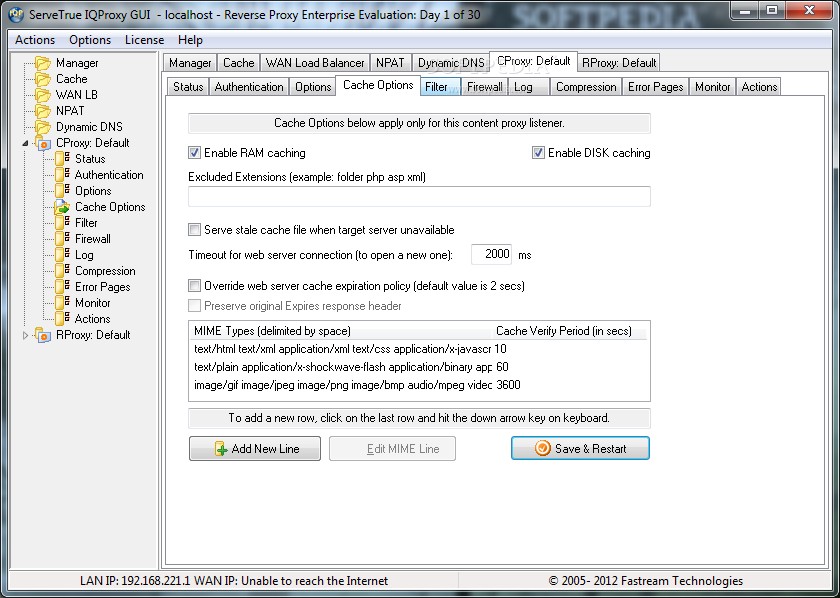The image size is (840, 598).
Task: Click the MIME Types column header
Action: 341,331
